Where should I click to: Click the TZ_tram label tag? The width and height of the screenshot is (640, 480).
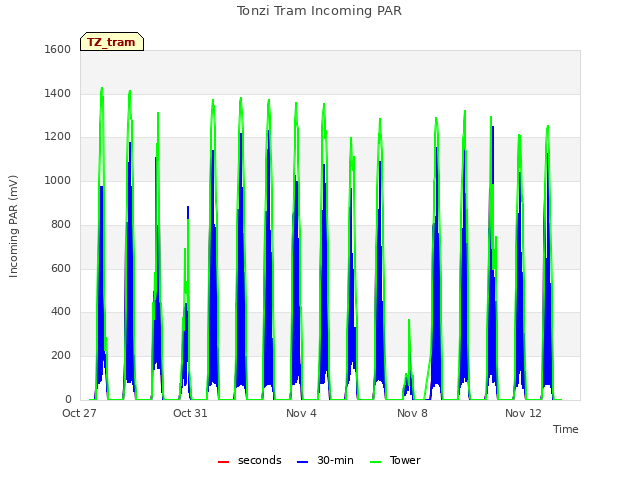coord(112,42)
